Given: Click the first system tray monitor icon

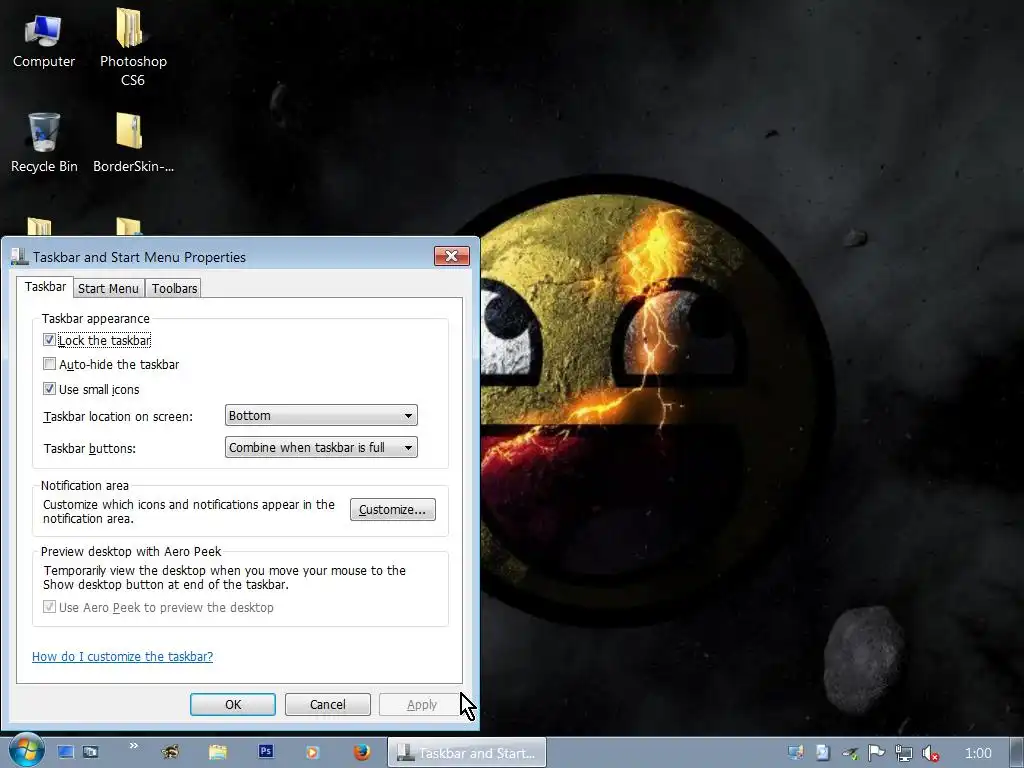Looking at the screenshot, I should [x=795, y=753].
